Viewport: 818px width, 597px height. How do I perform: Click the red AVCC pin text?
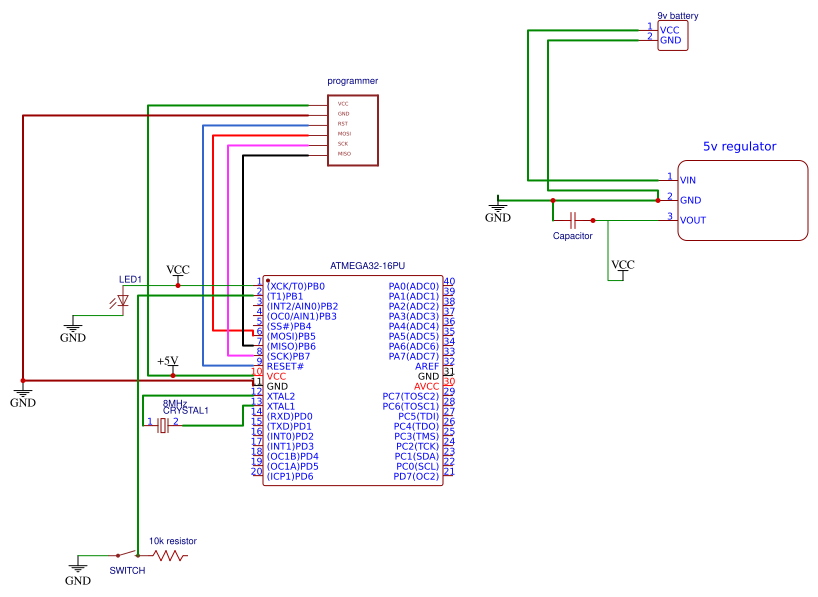[x=428, y=385]
